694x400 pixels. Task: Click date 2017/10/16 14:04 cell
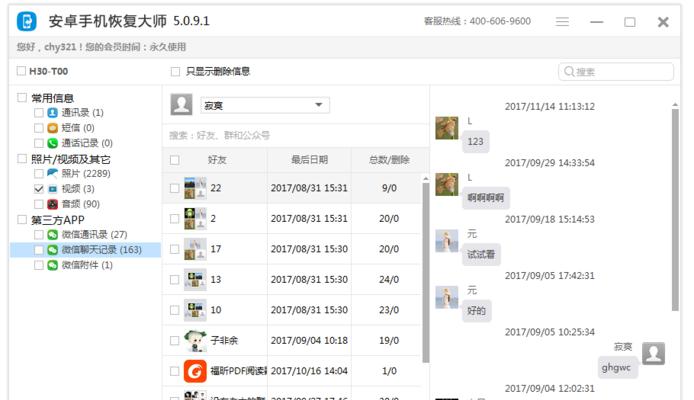click(309, 371)
